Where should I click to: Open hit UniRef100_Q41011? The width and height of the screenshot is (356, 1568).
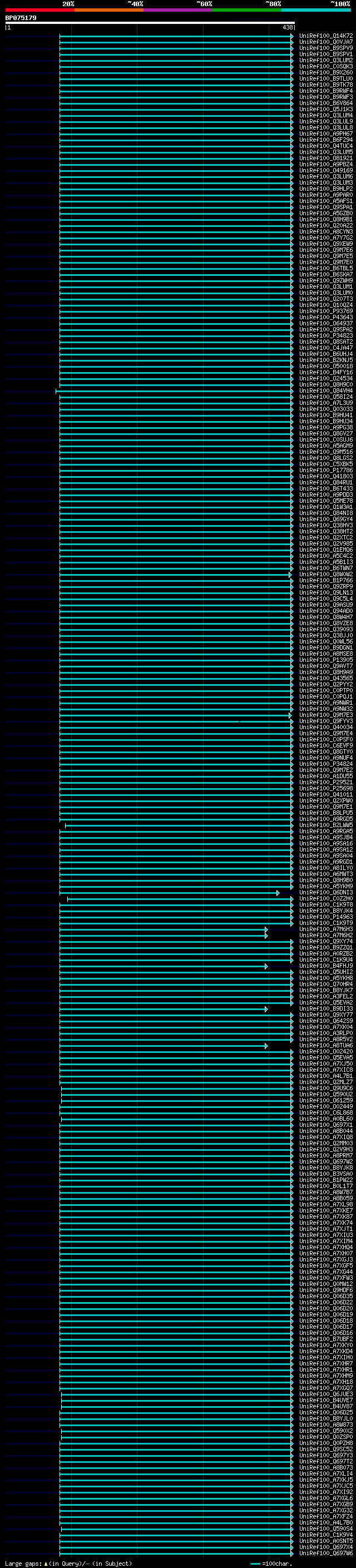[326, 795]
